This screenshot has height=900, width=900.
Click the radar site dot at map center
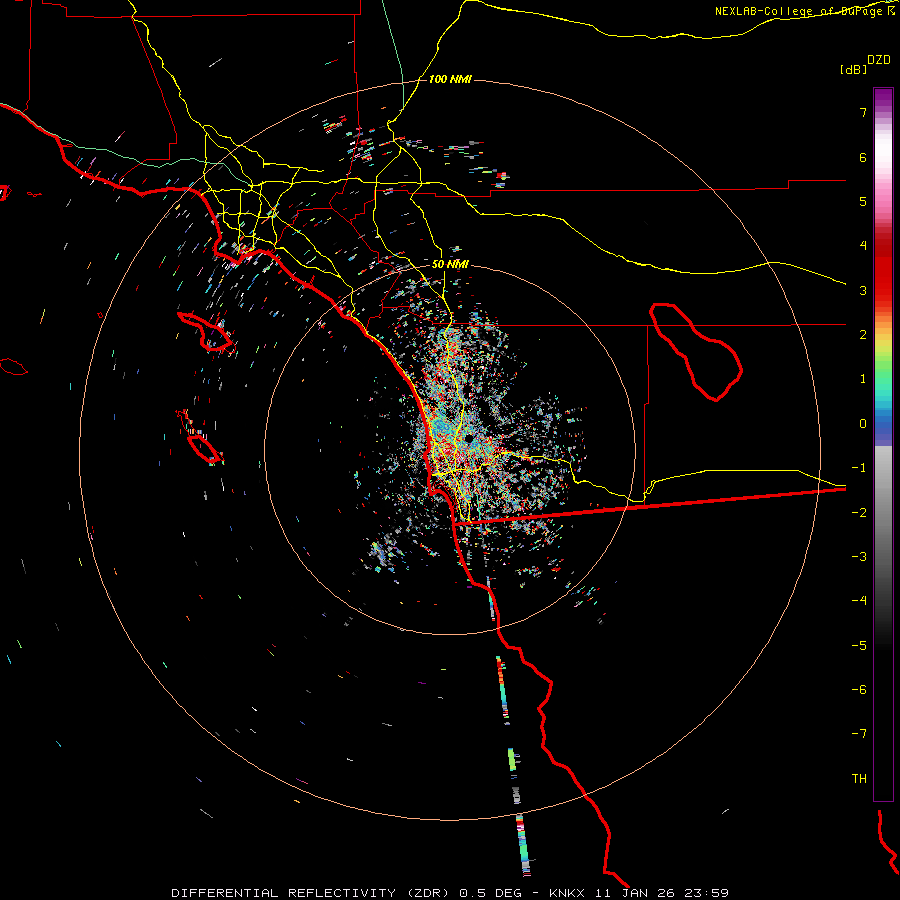469,438
